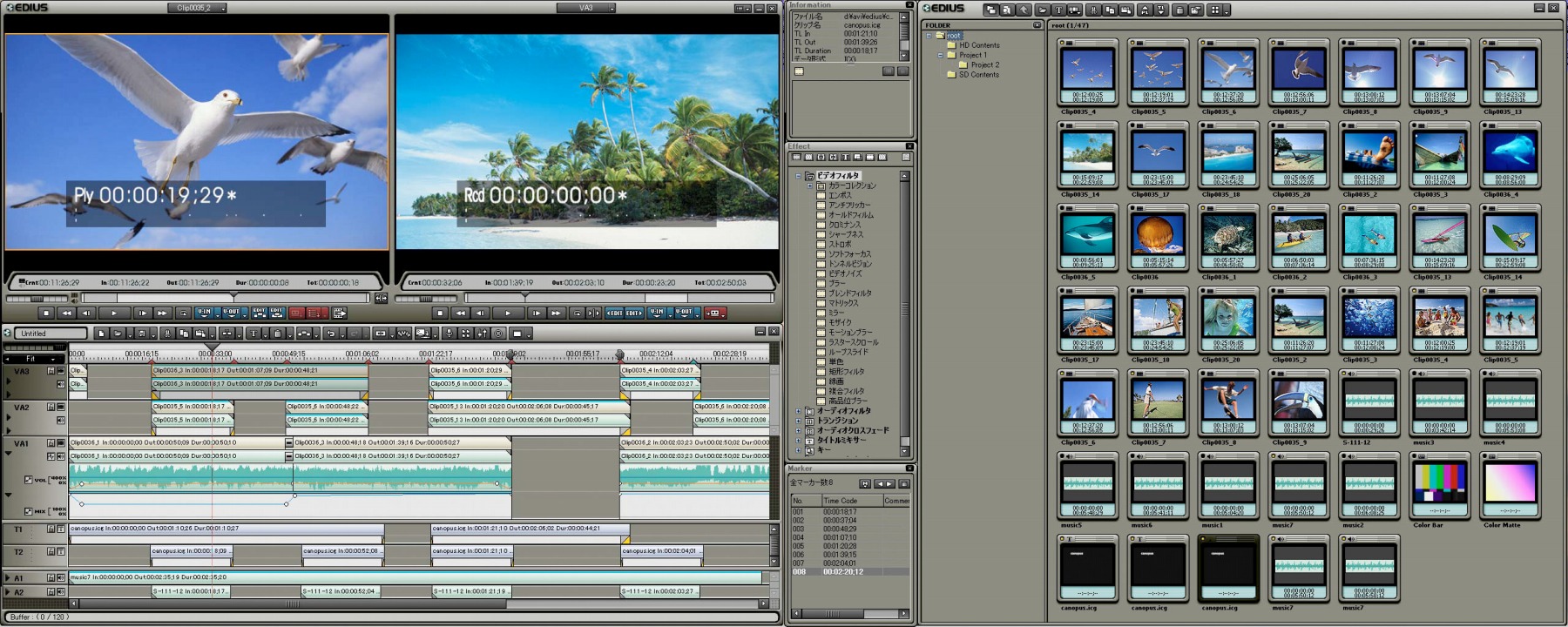
Task: Toggle the lock on track VA3
Action: pyautogui.click(x=51, y=371)
